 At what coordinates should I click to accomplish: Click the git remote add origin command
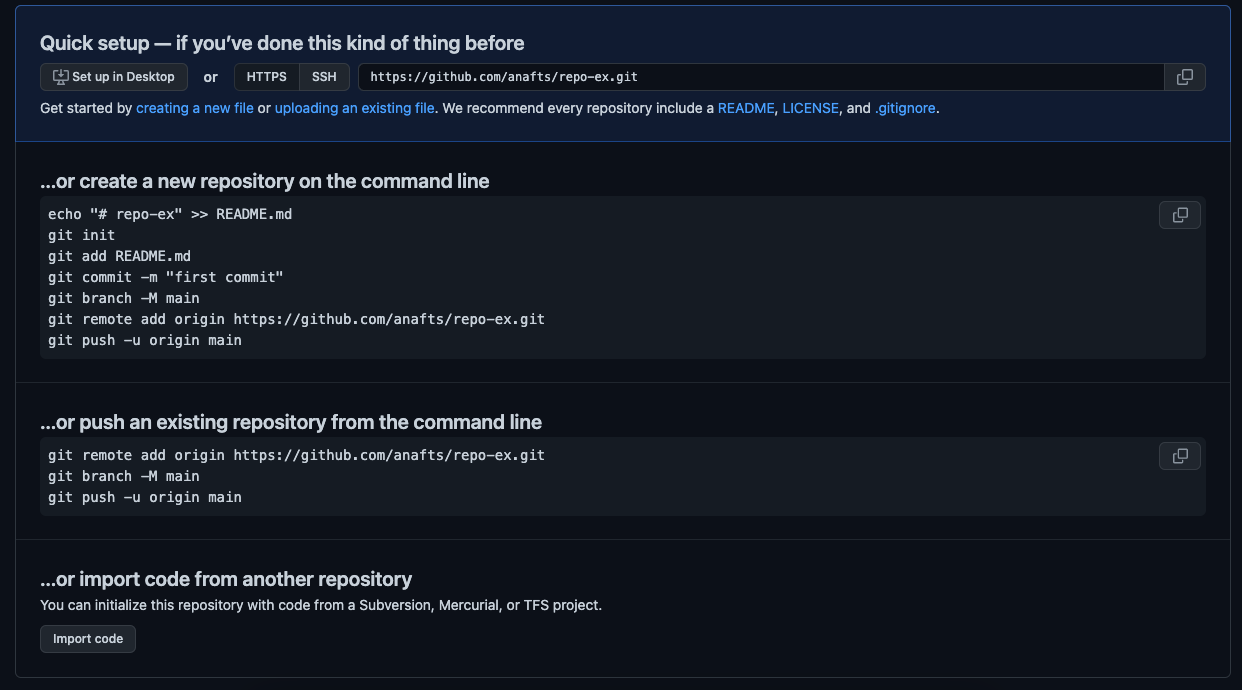tap(296, 319)
